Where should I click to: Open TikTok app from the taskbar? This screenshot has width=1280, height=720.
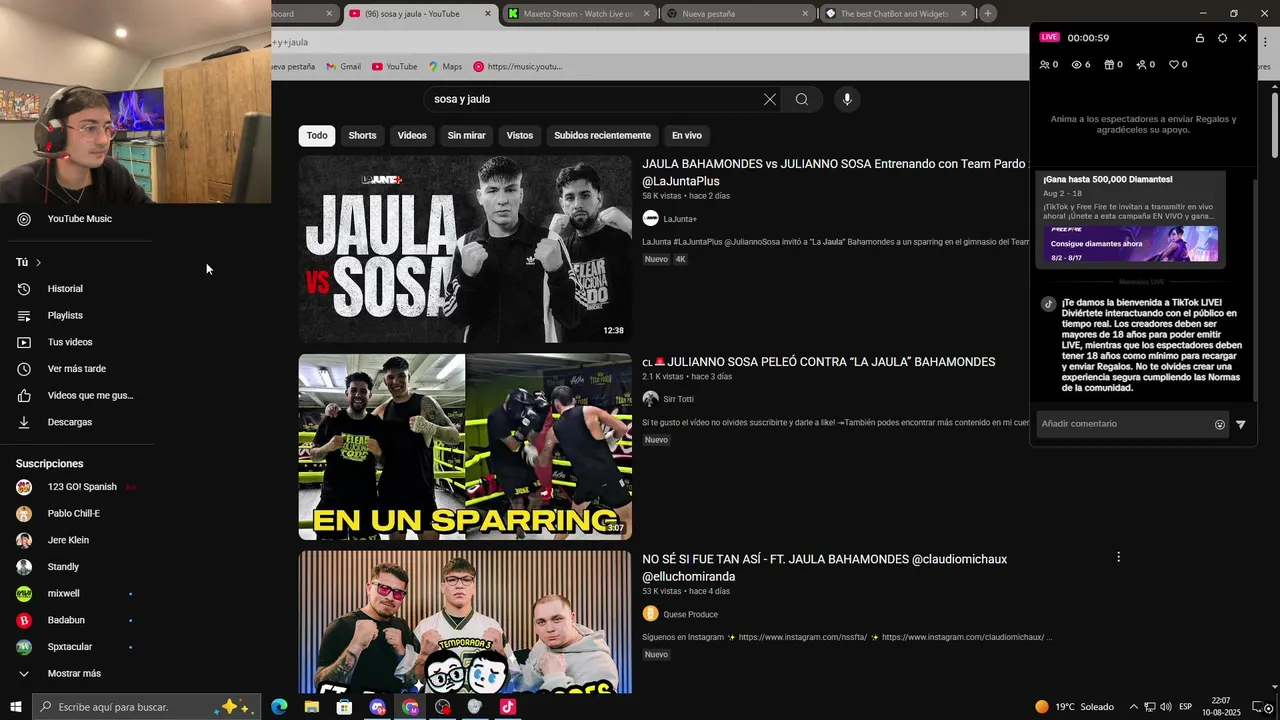click(508, 707)
